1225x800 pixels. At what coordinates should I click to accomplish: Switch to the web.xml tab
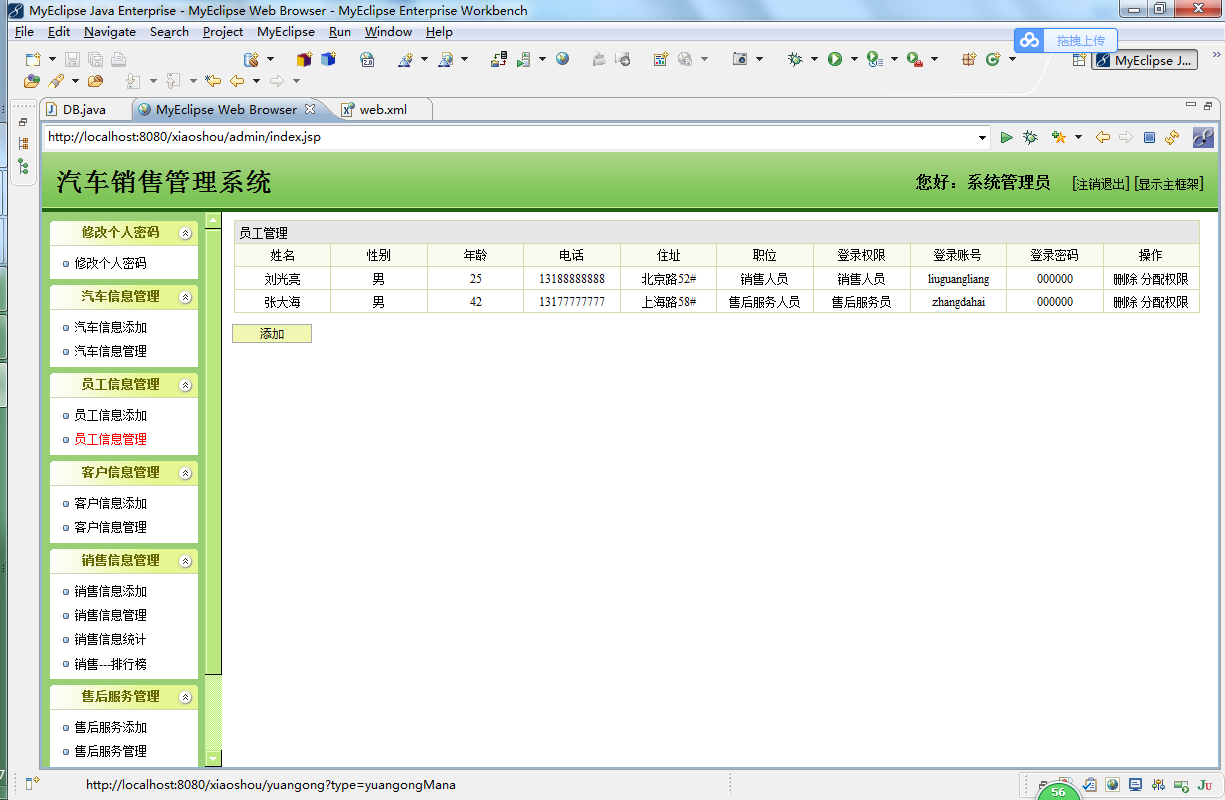[374, 109]
